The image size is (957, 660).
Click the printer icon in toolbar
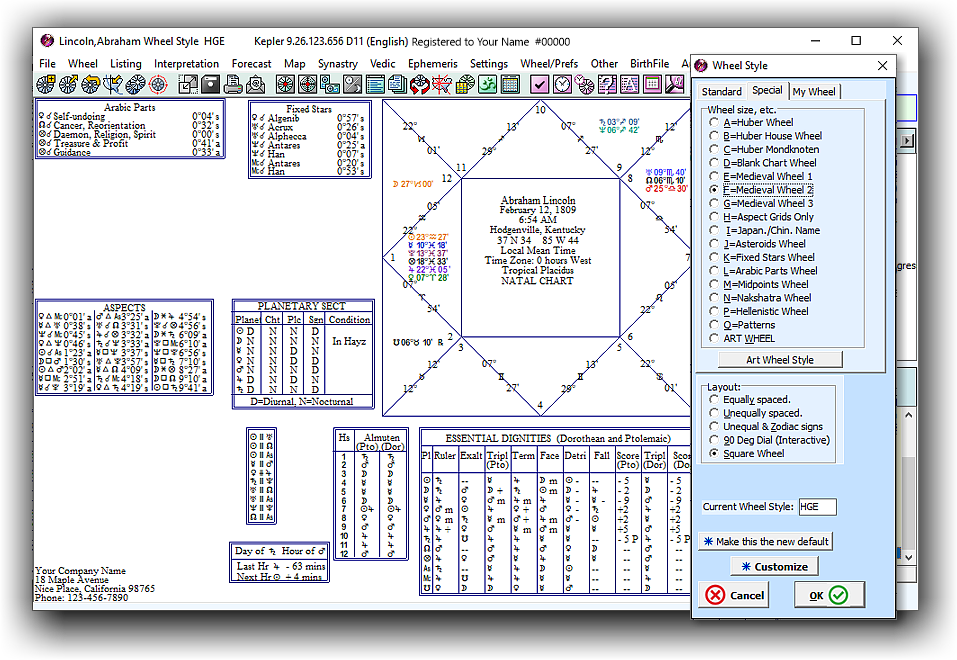coord(233,84)
